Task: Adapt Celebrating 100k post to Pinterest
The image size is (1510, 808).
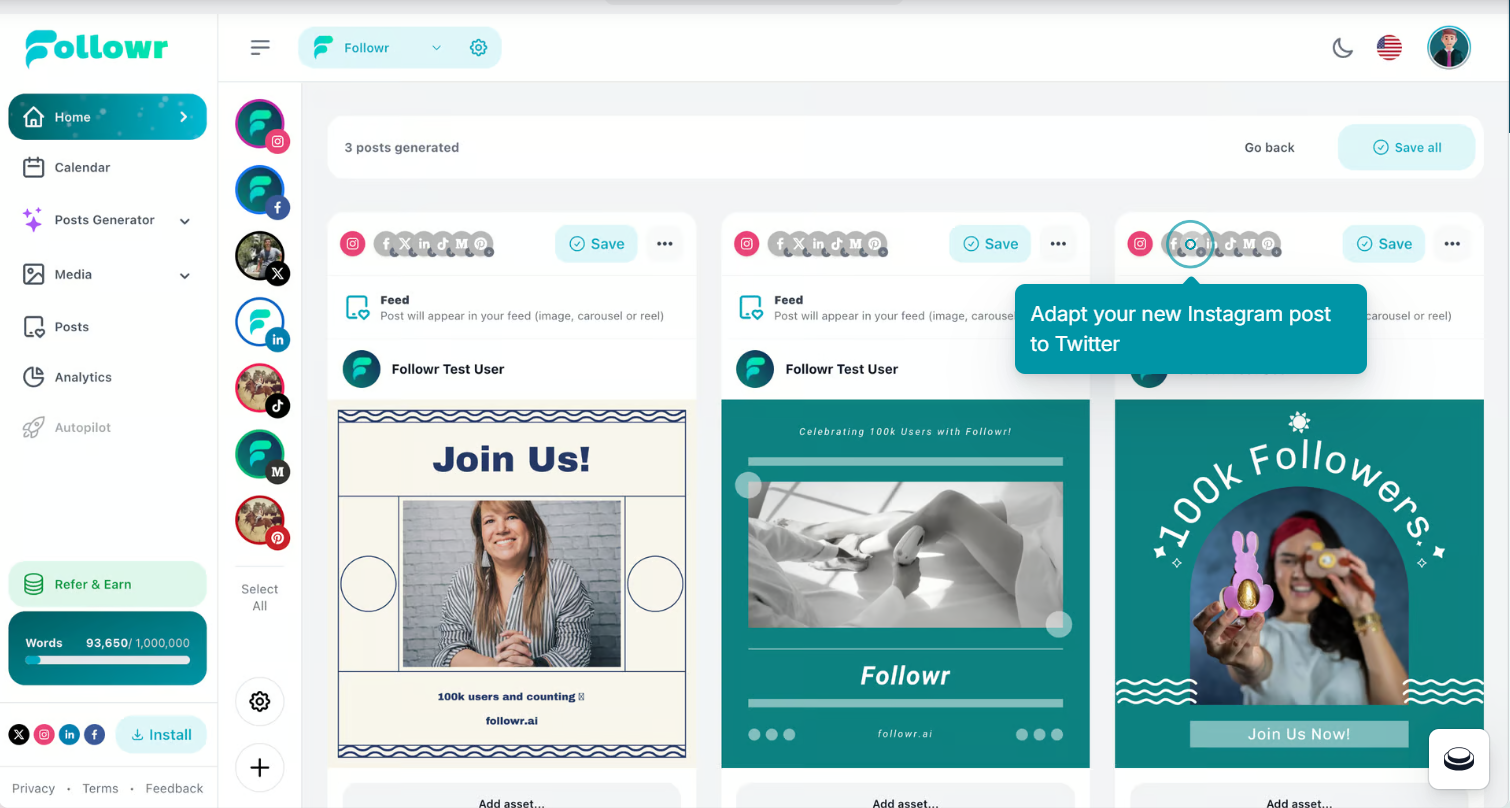Action: 875,243
